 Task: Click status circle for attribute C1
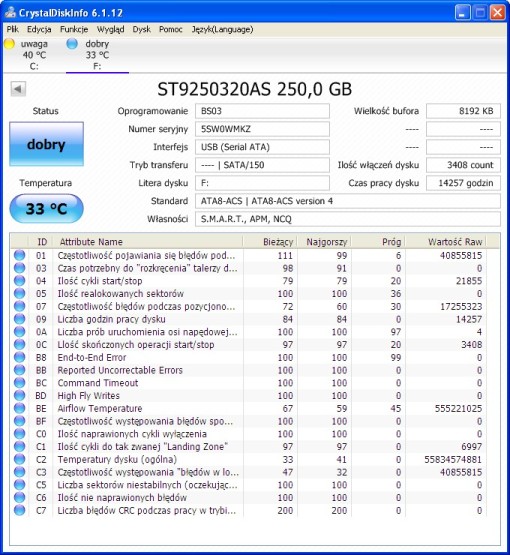(x=19, y=446)
